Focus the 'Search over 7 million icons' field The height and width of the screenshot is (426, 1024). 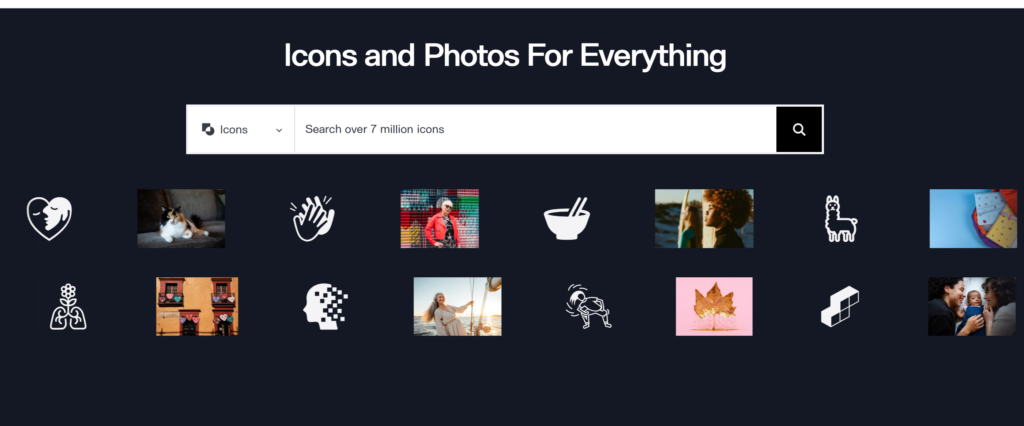pyautogui.click(x=535, y=129)
